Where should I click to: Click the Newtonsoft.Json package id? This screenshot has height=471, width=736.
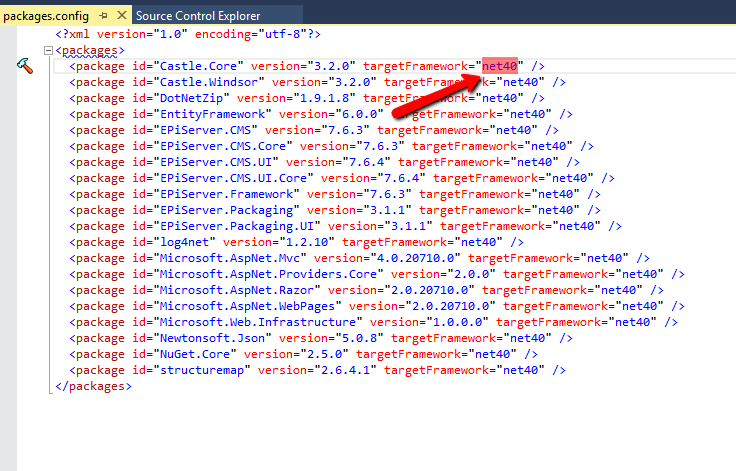tap(213, 338)
